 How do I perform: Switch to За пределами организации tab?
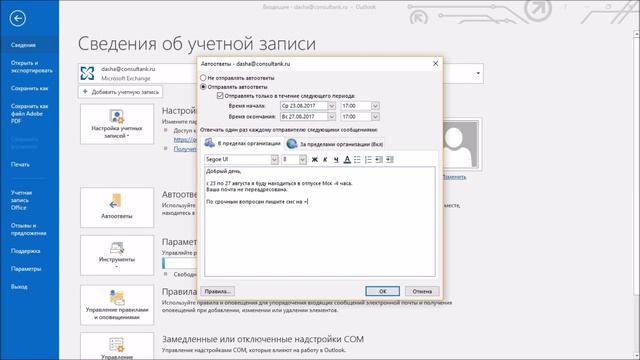pos(335,144)
